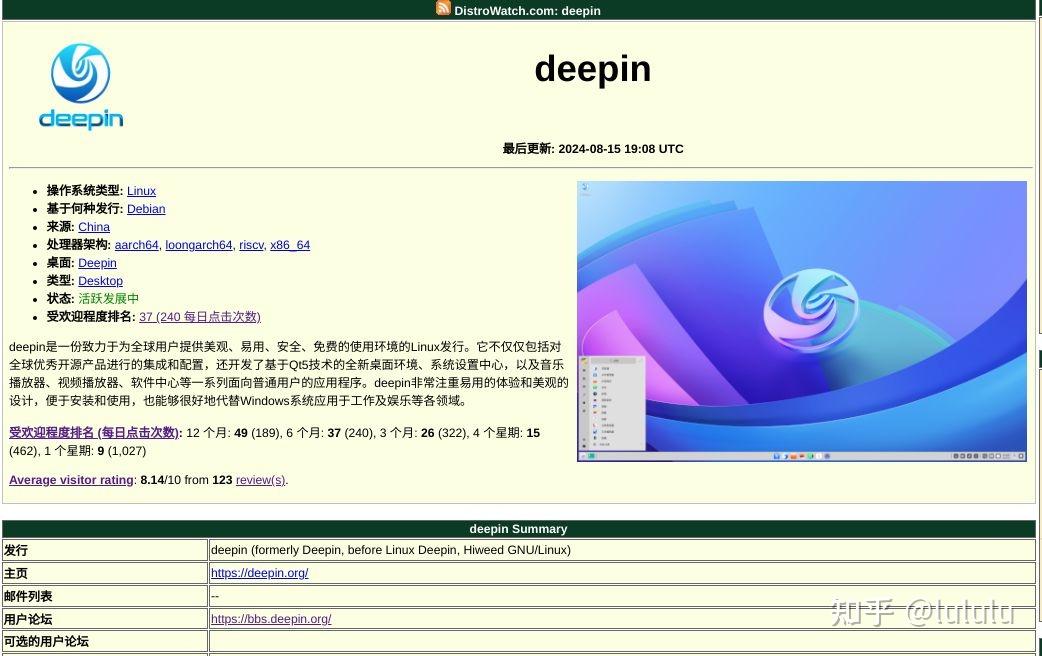The width and height of the screenshot is (1042, 656).
Task: Click the 主页 row label cell
Action: (105, 573)
